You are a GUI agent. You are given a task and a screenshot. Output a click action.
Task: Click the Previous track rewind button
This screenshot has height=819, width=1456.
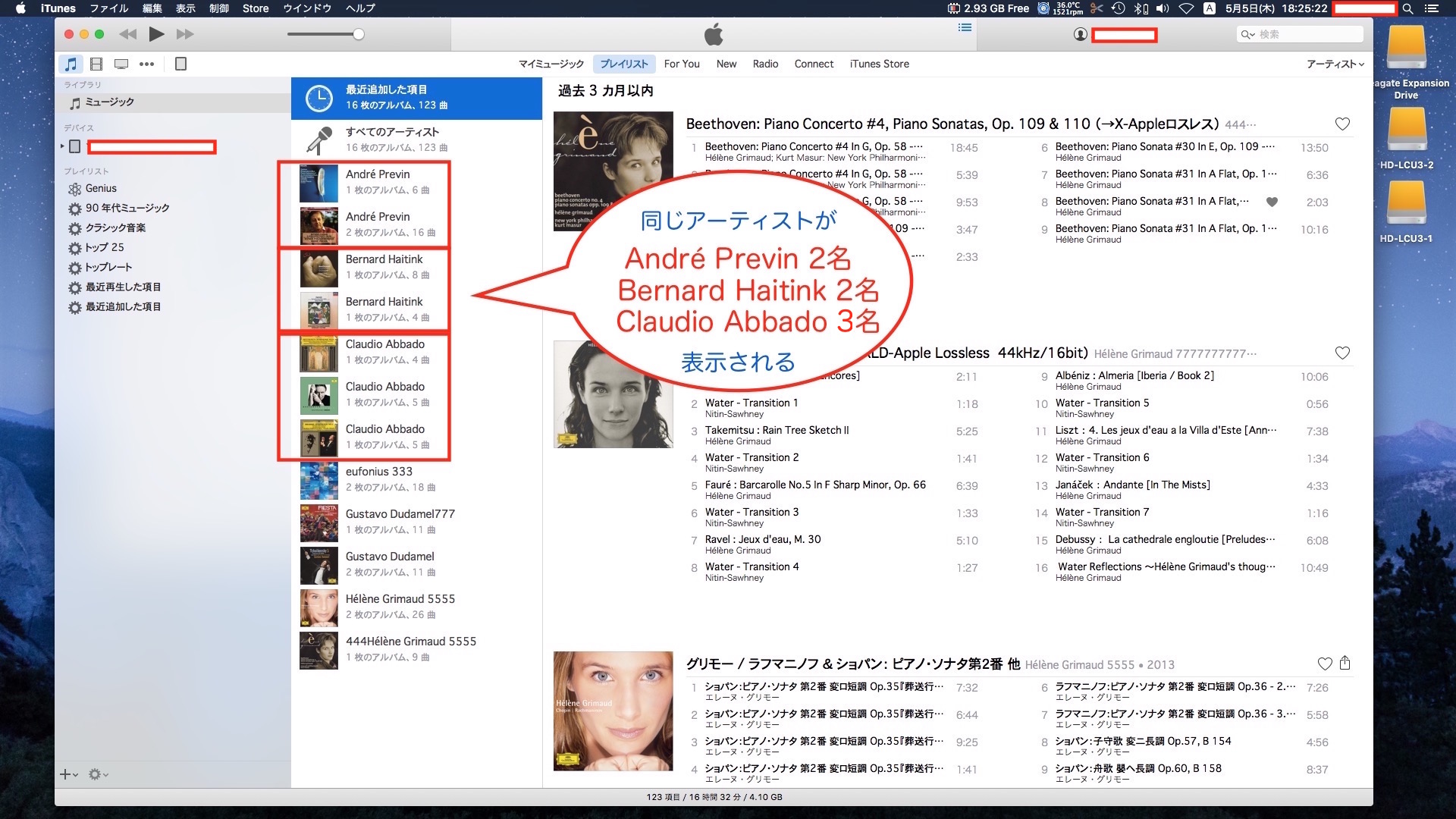(128, 34)
